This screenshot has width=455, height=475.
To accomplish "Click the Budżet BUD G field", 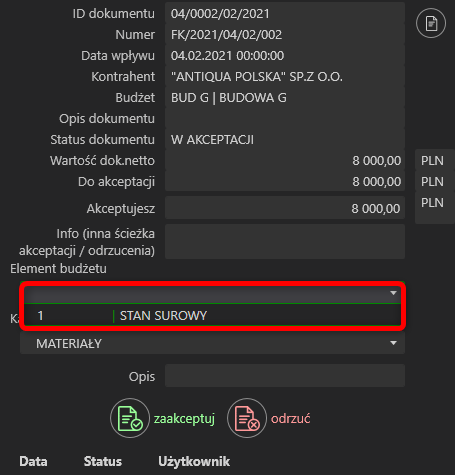I will (285, 98).
